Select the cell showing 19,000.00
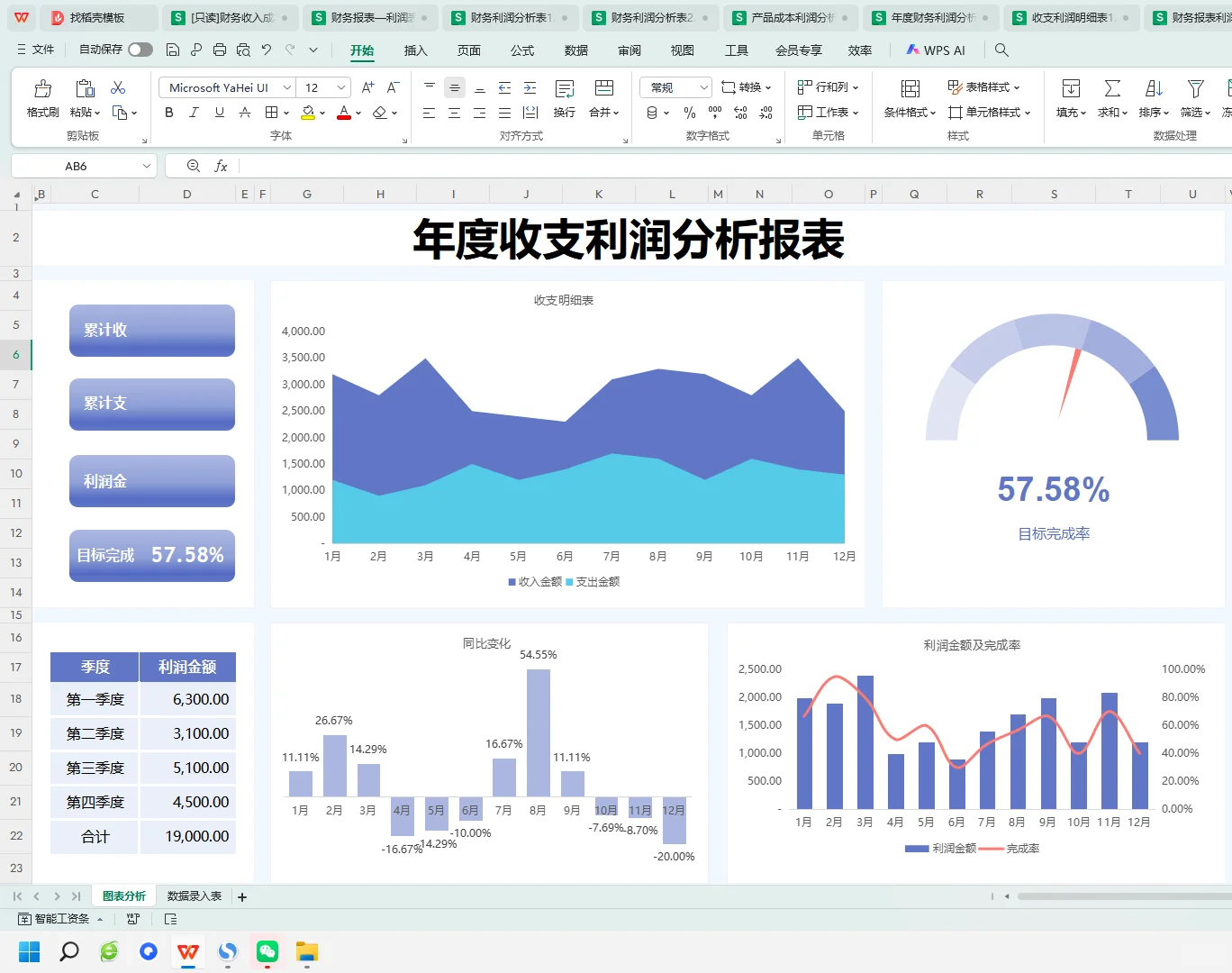The image size is (1232, 973). click(x=188, y=836)
